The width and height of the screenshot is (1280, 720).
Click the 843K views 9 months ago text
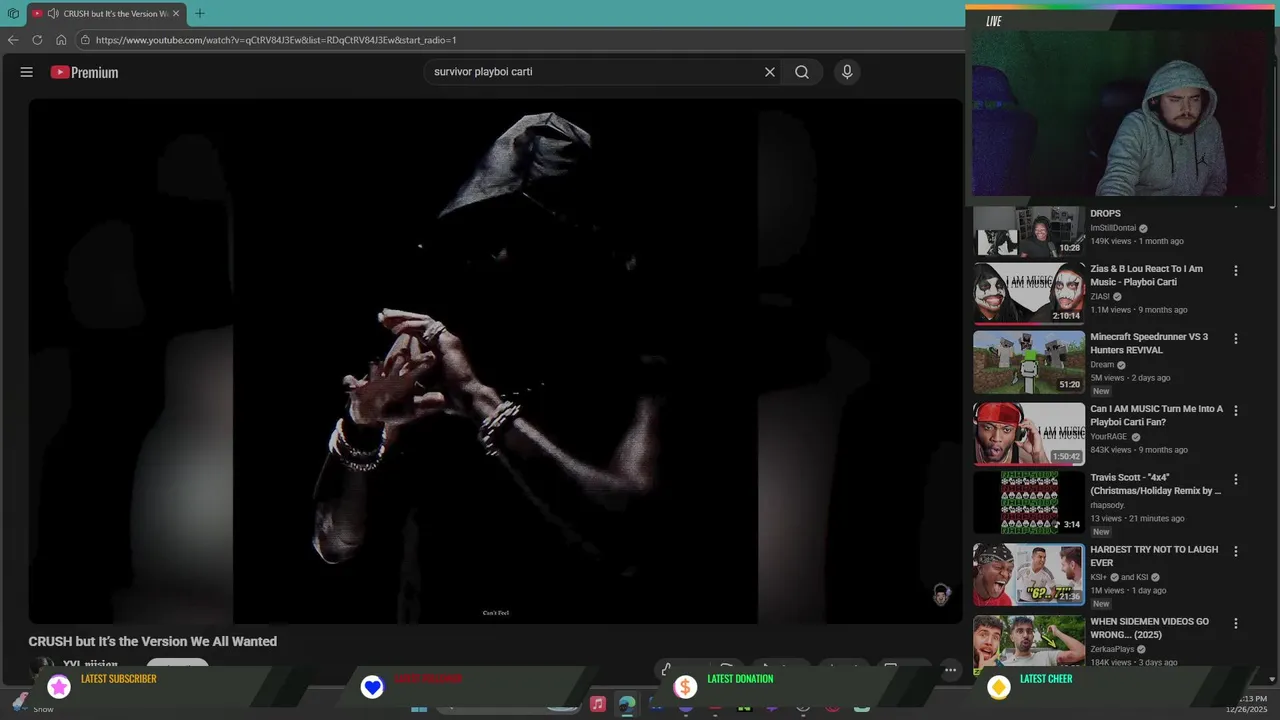(1140, 450)
